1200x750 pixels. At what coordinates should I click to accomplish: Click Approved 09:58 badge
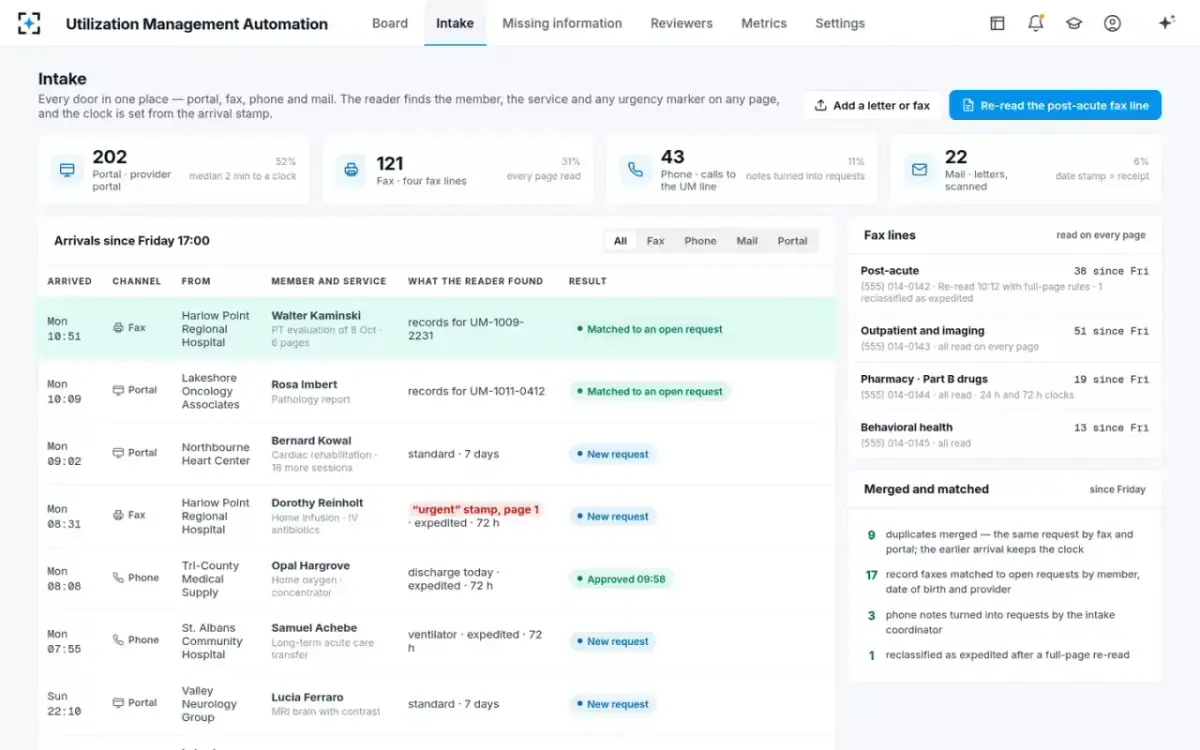click(x=622, y=579)
